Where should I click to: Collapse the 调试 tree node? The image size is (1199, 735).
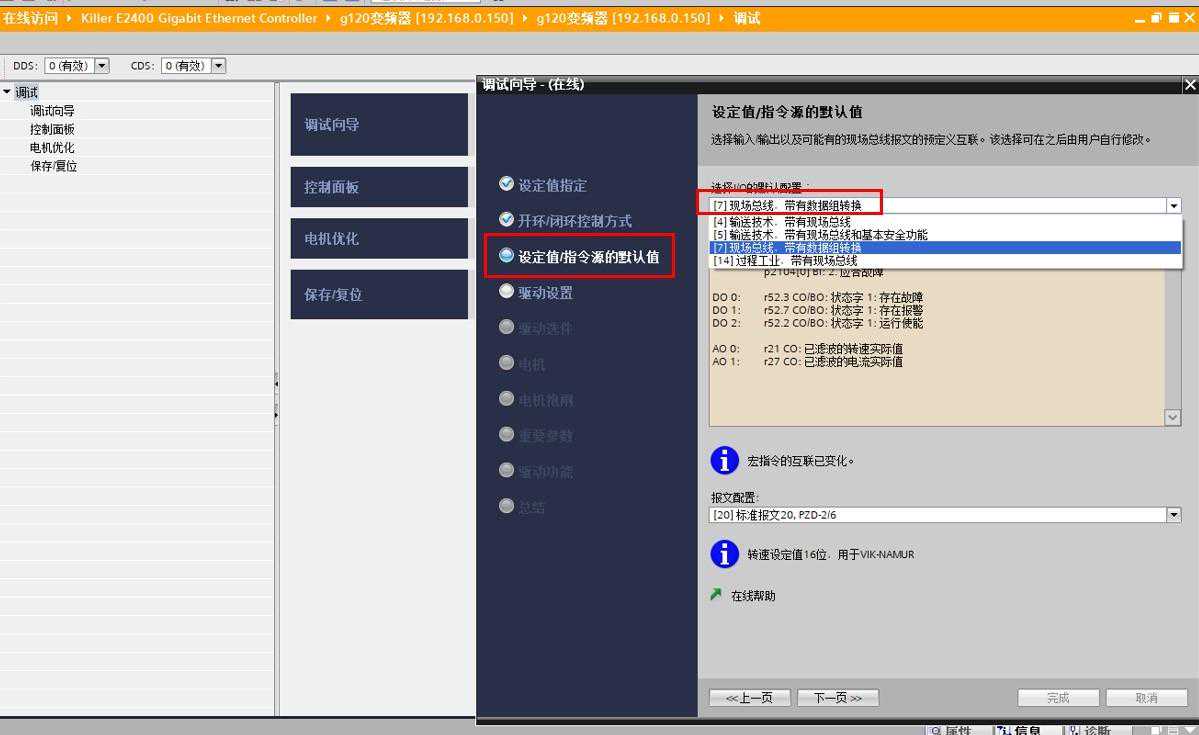pyautogui.click(x=8, y=92)
